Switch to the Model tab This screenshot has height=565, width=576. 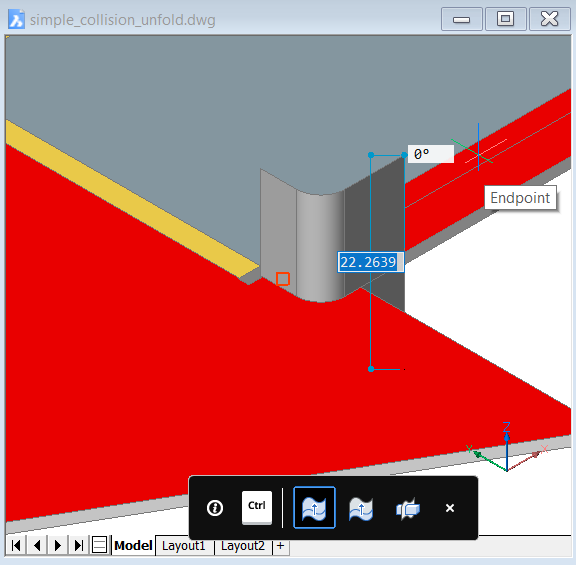pos(133,546)
